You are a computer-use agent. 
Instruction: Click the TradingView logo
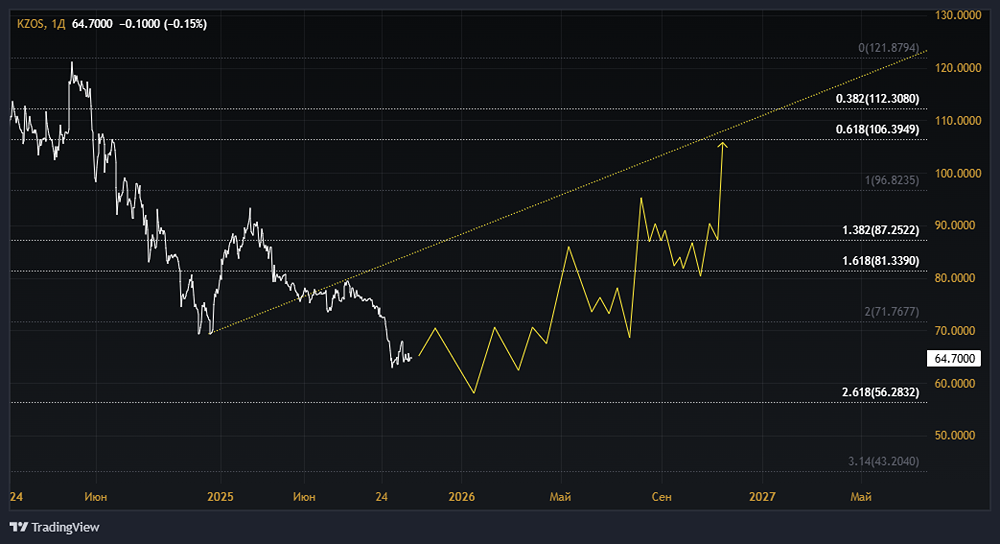[x=55, y=527]
